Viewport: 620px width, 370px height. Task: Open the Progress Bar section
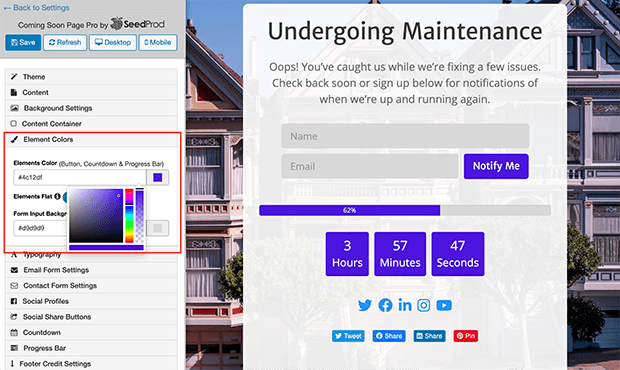[91, 348]
